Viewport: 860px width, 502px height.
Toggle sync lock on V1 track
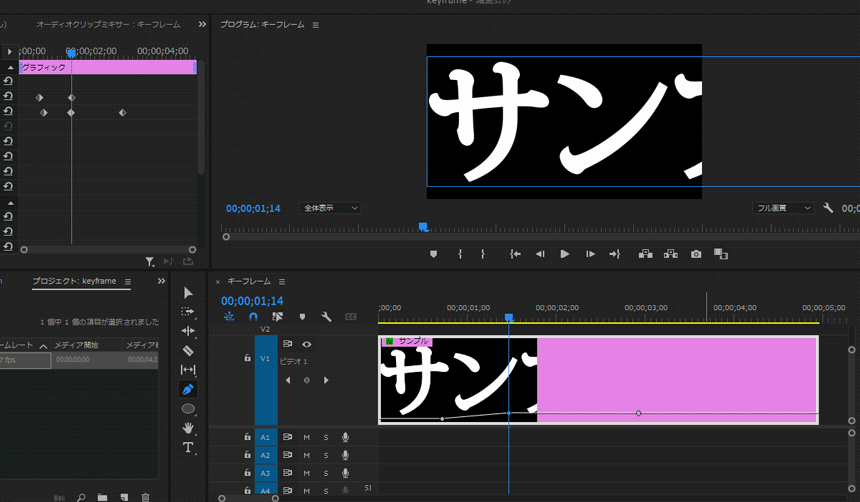287,344
